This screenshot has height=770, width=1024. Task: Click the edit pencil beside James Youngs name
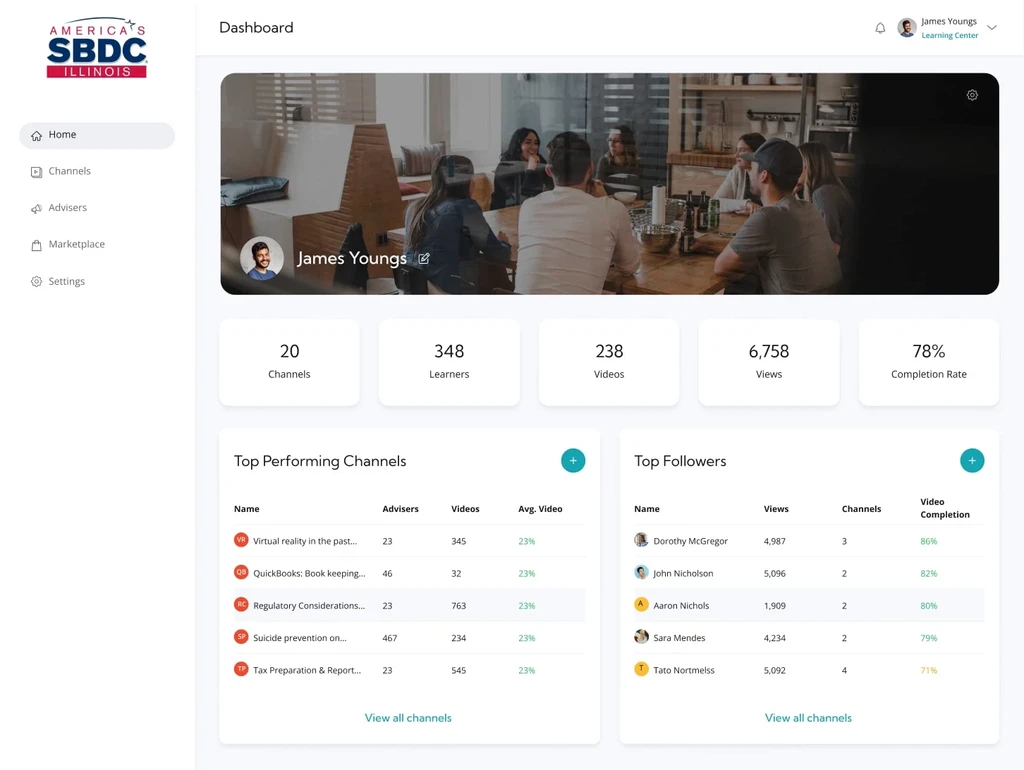coord(424,258)
